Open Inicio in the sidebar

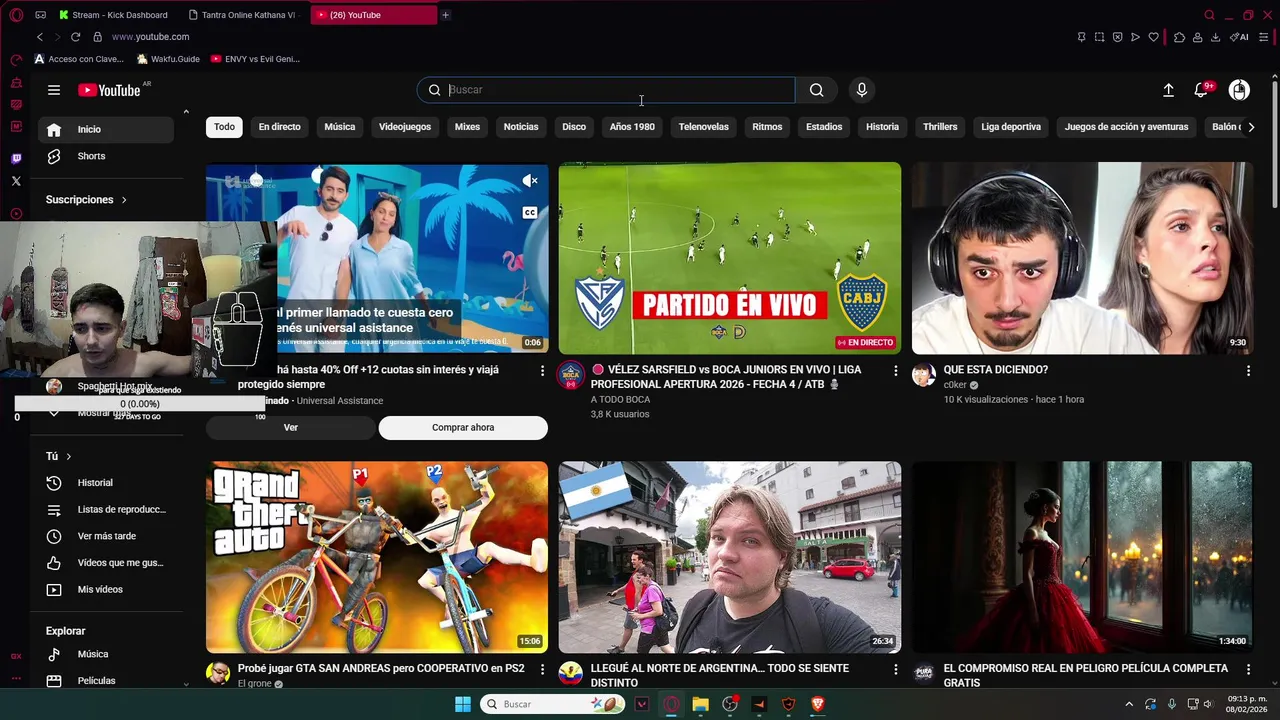point(106,130)
